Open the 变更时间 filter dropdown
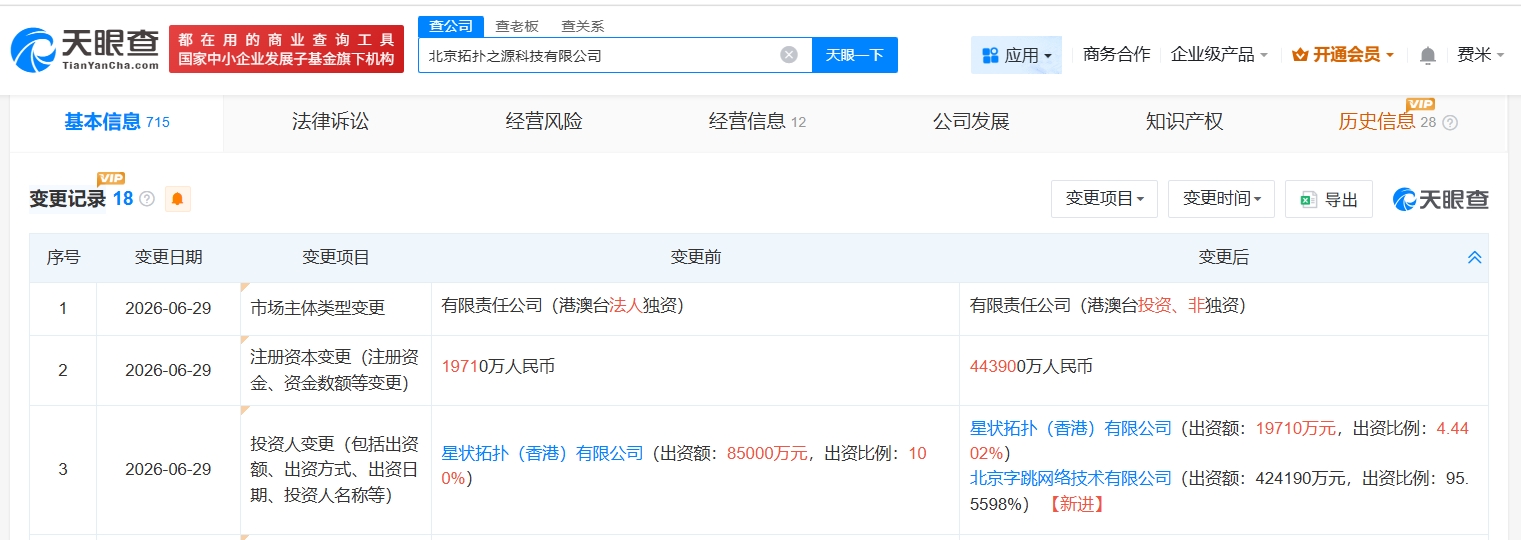 click(x=1221, y=199)
